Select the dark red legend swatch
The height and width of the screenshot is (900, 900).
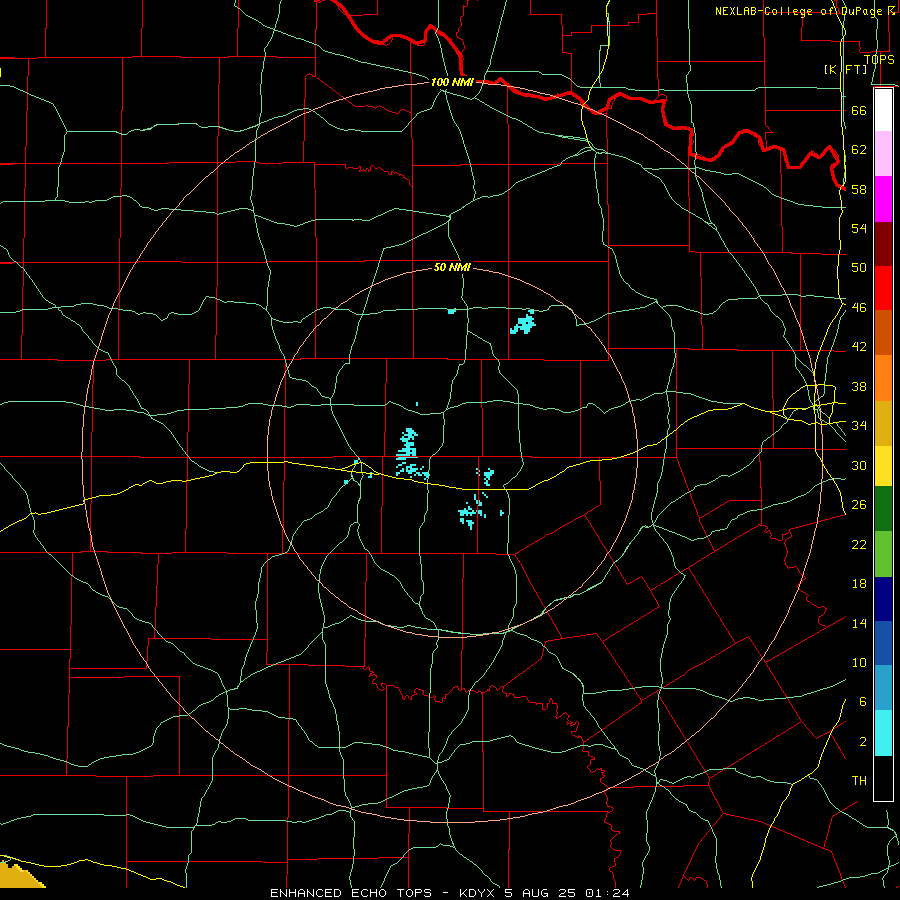(883, 244)
